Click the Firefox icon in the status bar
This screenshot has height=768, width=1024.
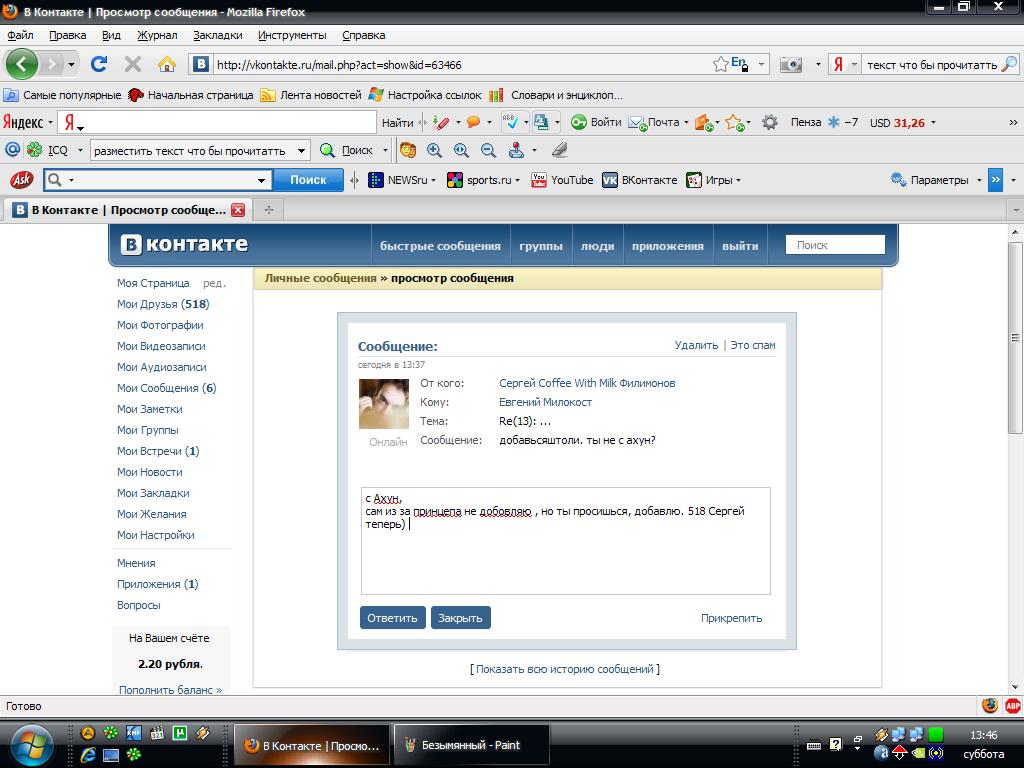pos(989,706)
